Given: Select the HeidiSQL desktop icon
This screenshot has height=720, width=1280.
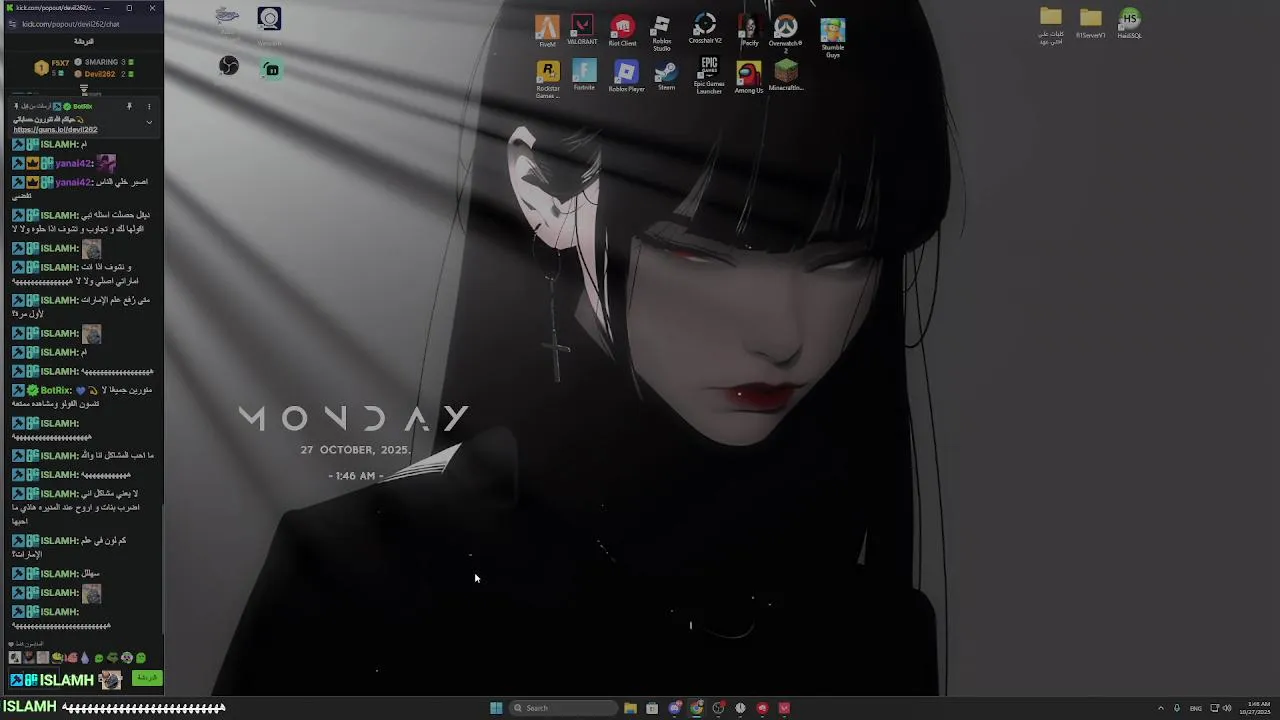Looking at the screenshot, I should [x=1129, y=24].
